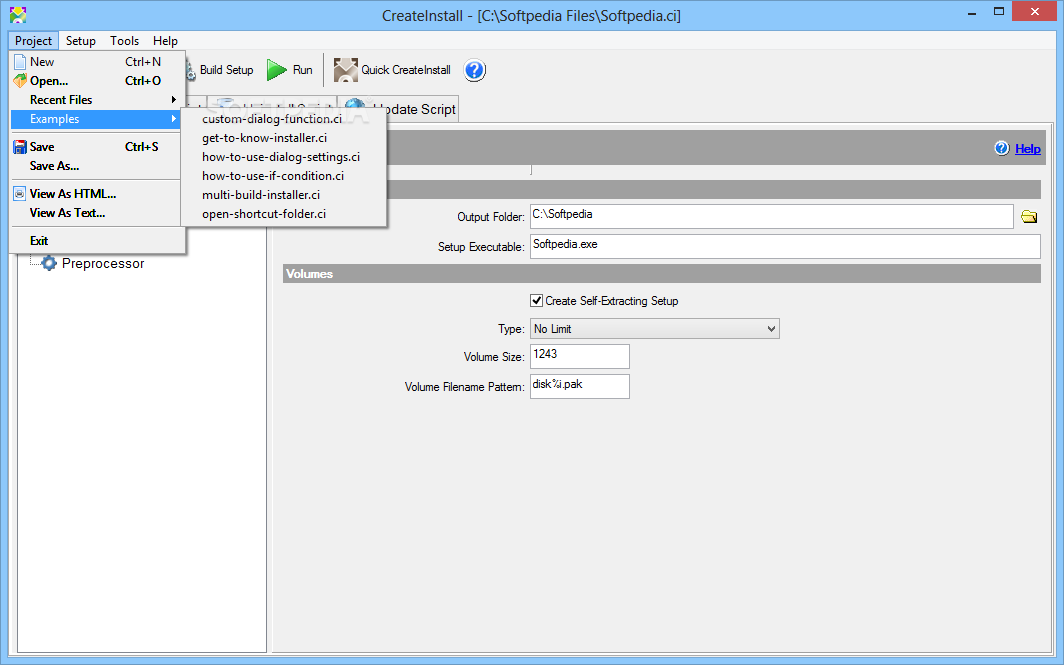
Task: Choose Save As... menu entry
Action: coord(96,166)
